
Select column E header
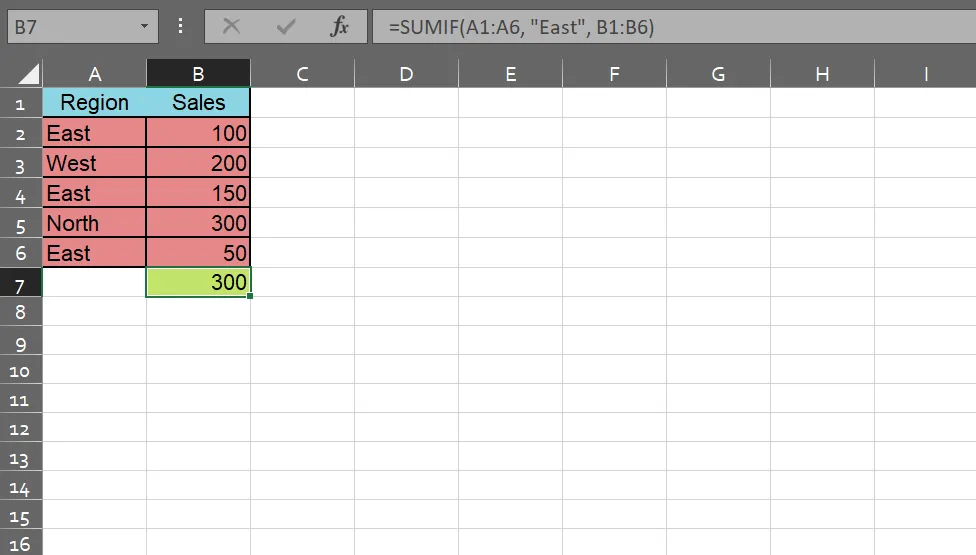pos(510,73)
